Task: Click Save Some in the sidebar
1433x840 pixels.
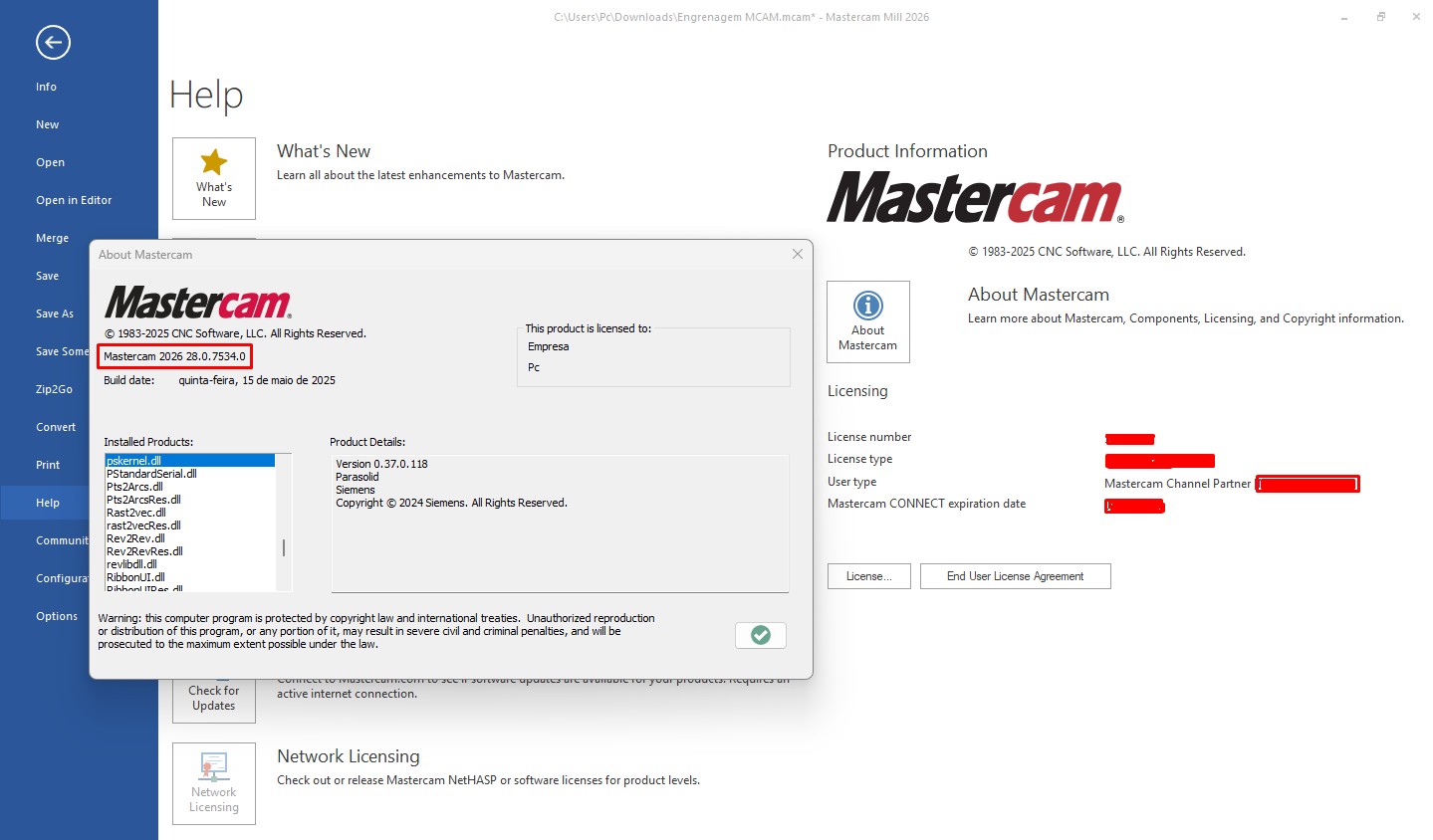Action: click(62, 351)
